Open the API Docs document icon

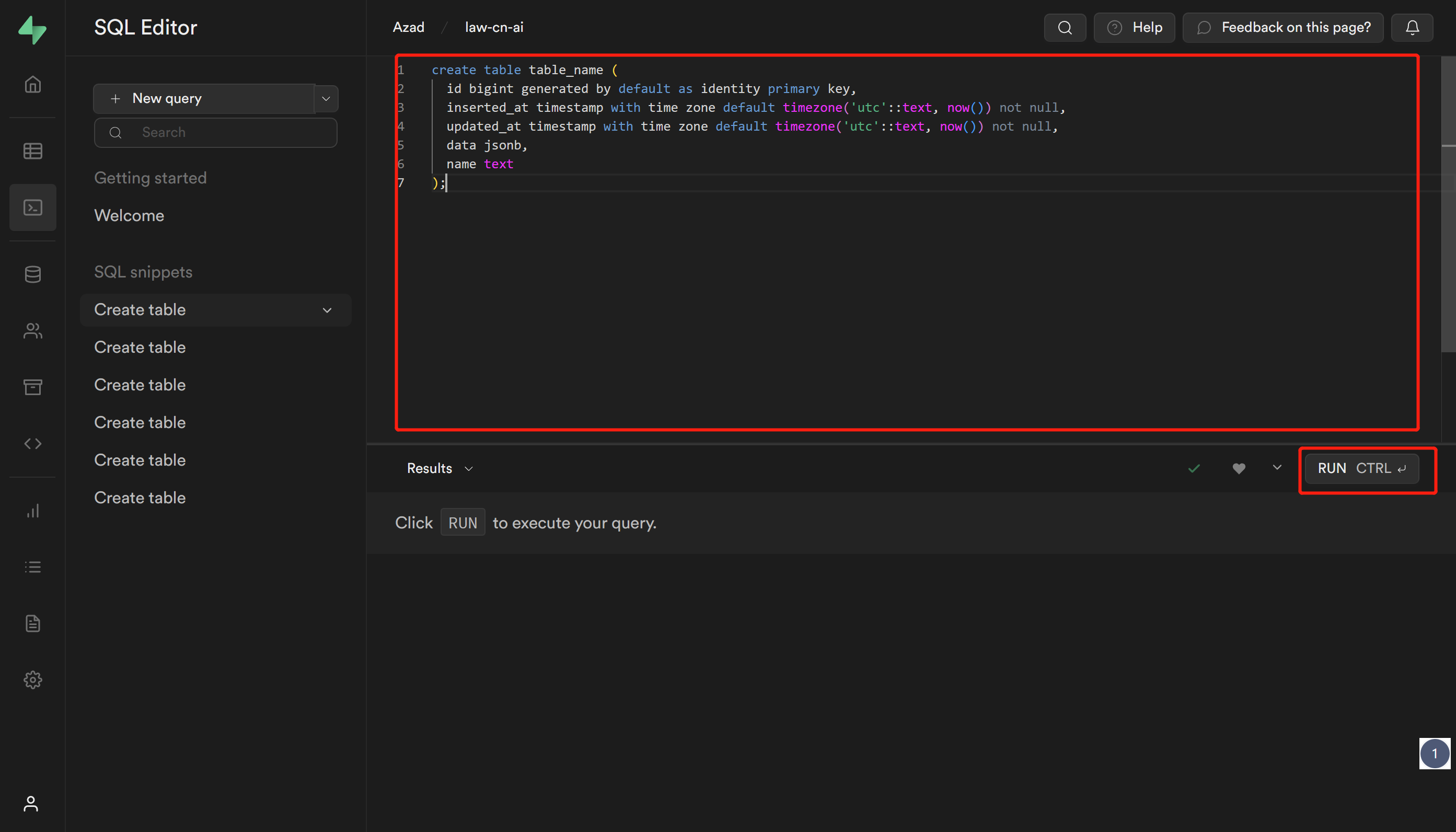(32, 623)
